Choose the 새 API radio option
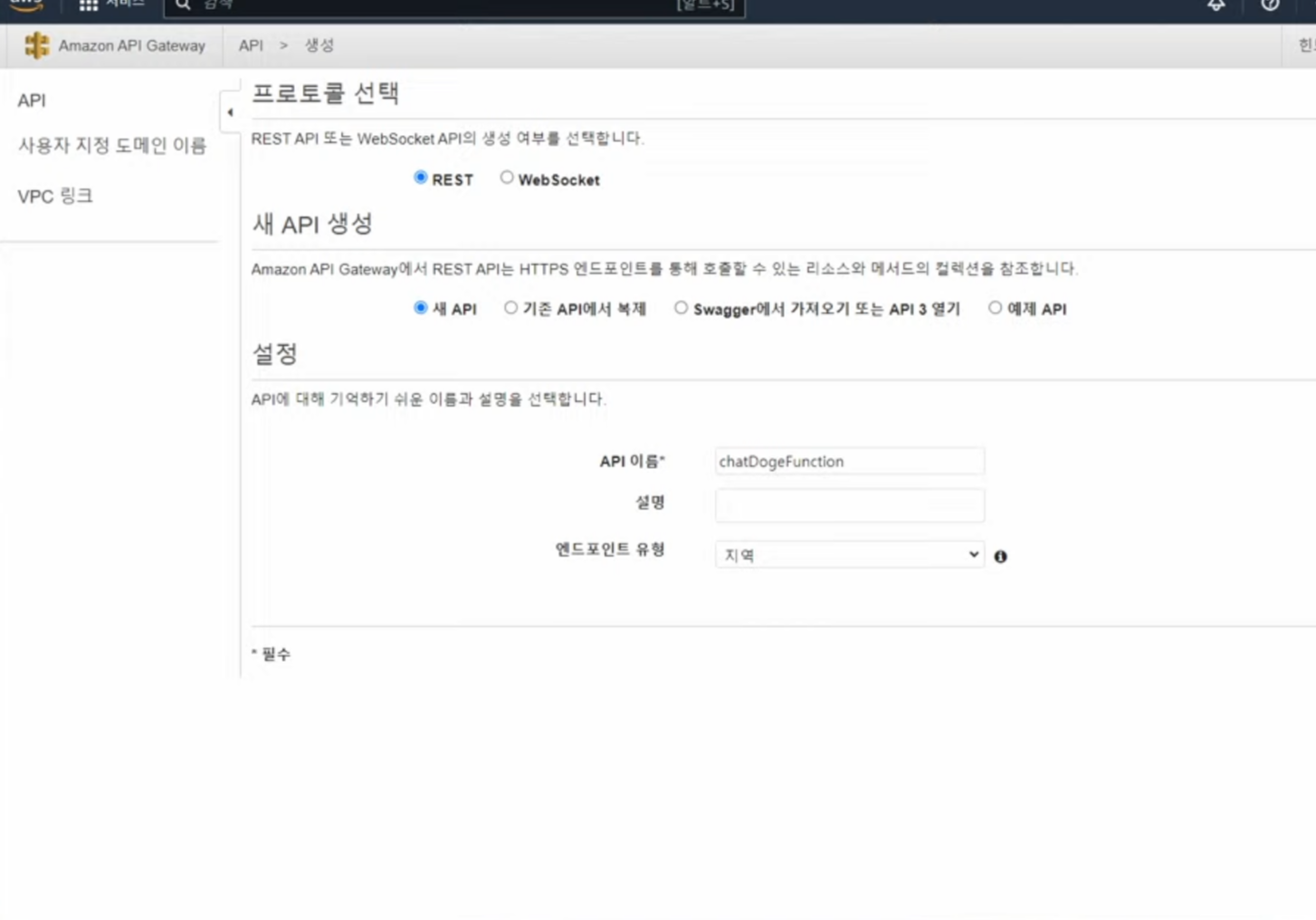Screen dimensions: 1316x920 pyautogui.click(x=420, y=308)
